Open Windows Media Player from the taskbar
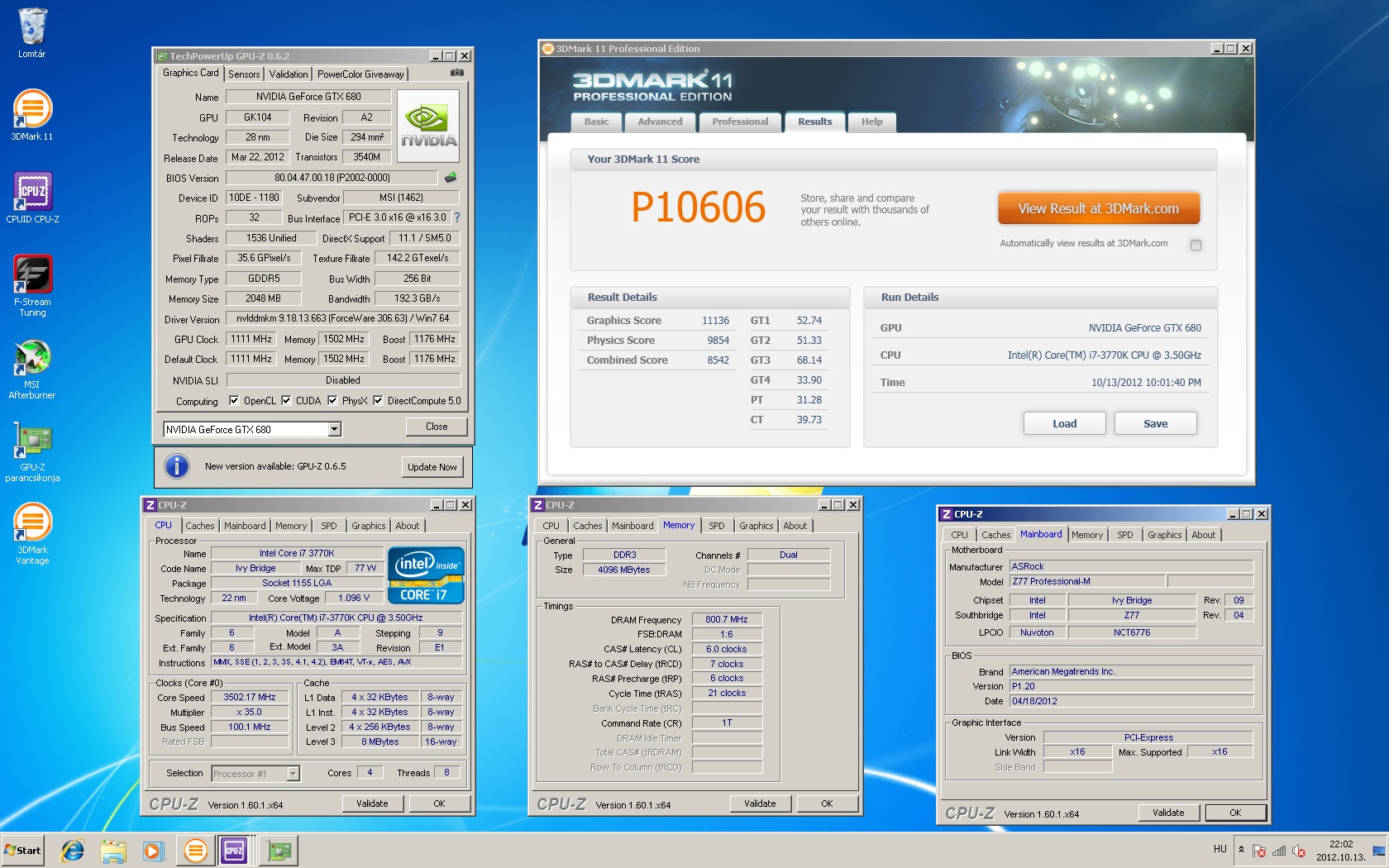This screenshot has width=1389, height=868. pos(153,850)
